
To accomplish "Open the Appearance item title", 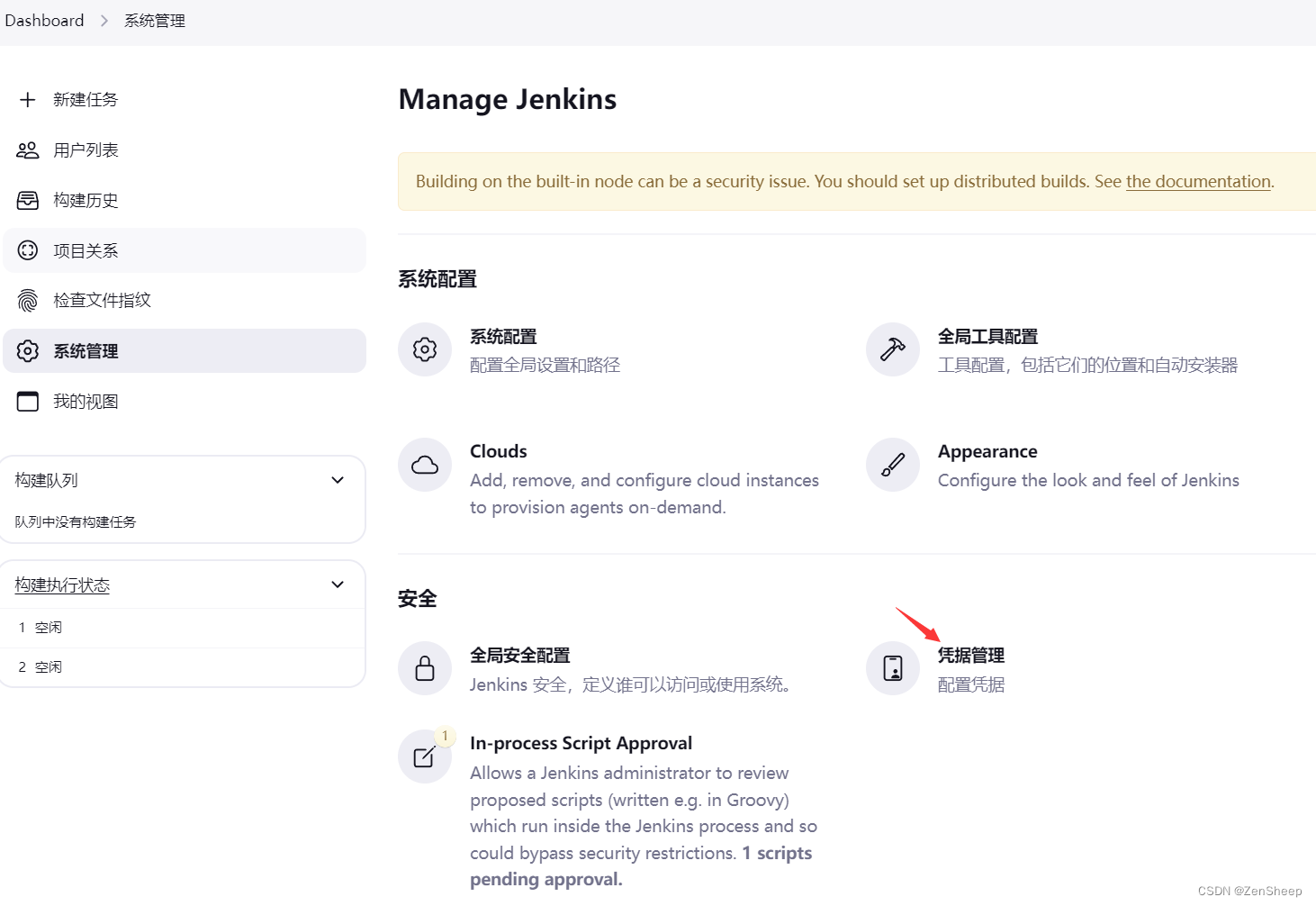I will point(987,451).
